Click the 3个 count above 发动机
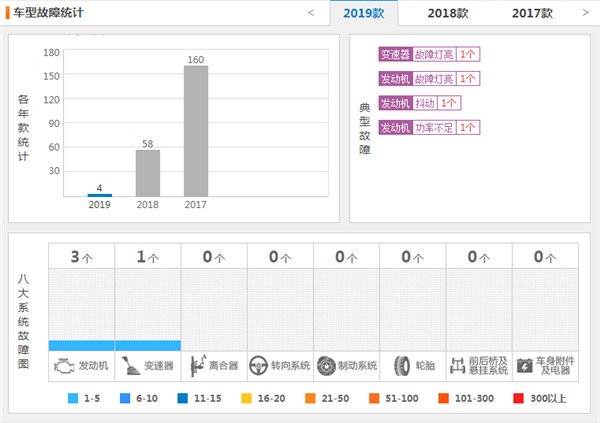 tap(82, 256)
